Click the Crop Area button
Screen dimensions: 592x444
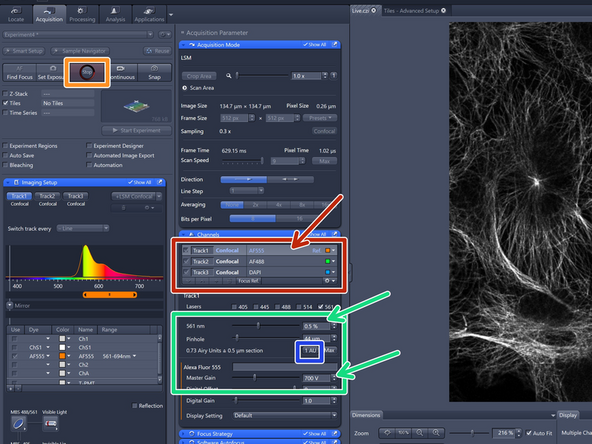pyautogui.click(x=199, y=76)
